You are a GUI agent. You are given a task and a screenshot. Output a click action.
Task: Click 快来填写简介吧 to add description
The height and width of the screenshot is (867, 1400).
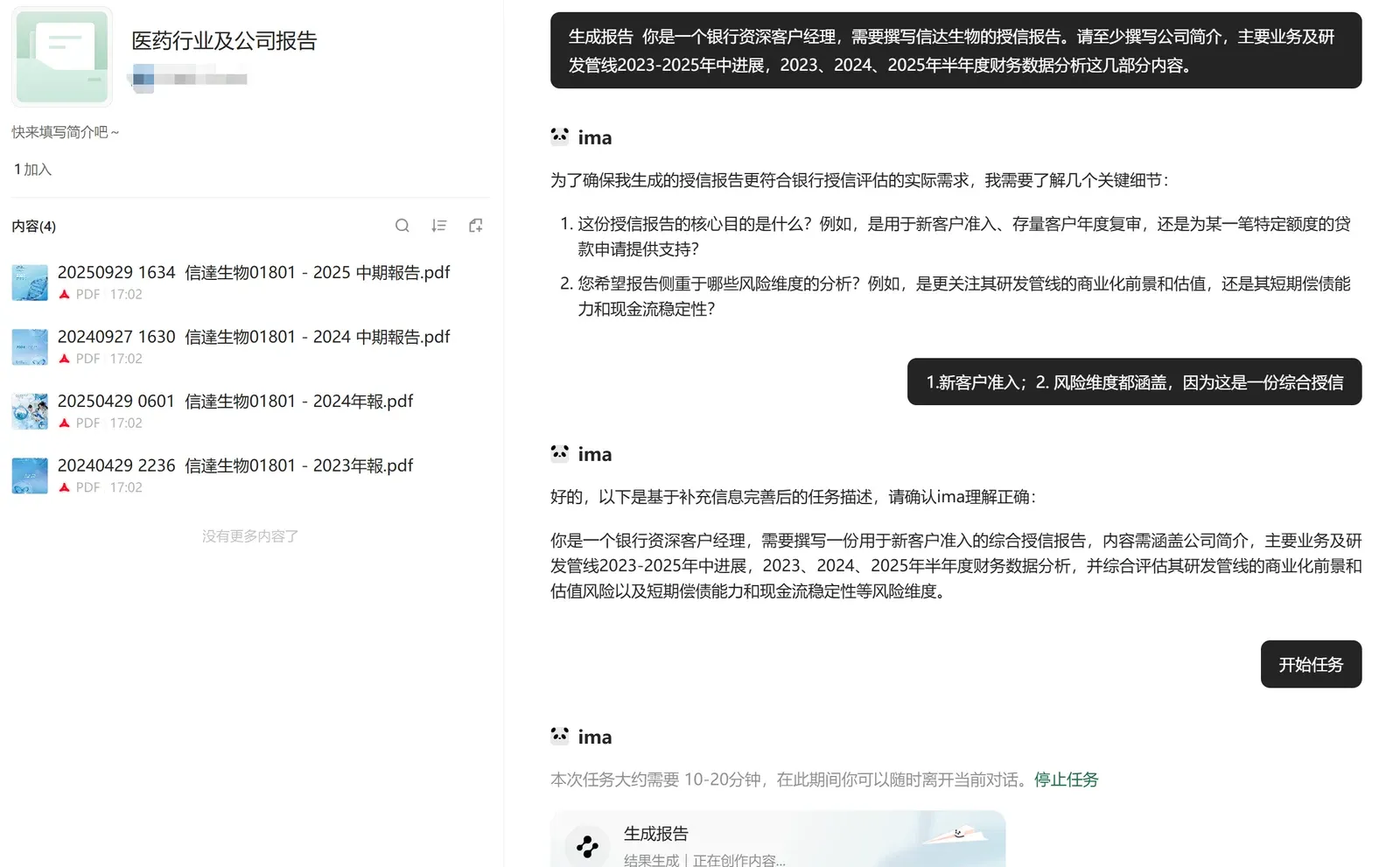pyautogui.click(x=64, y=131)
